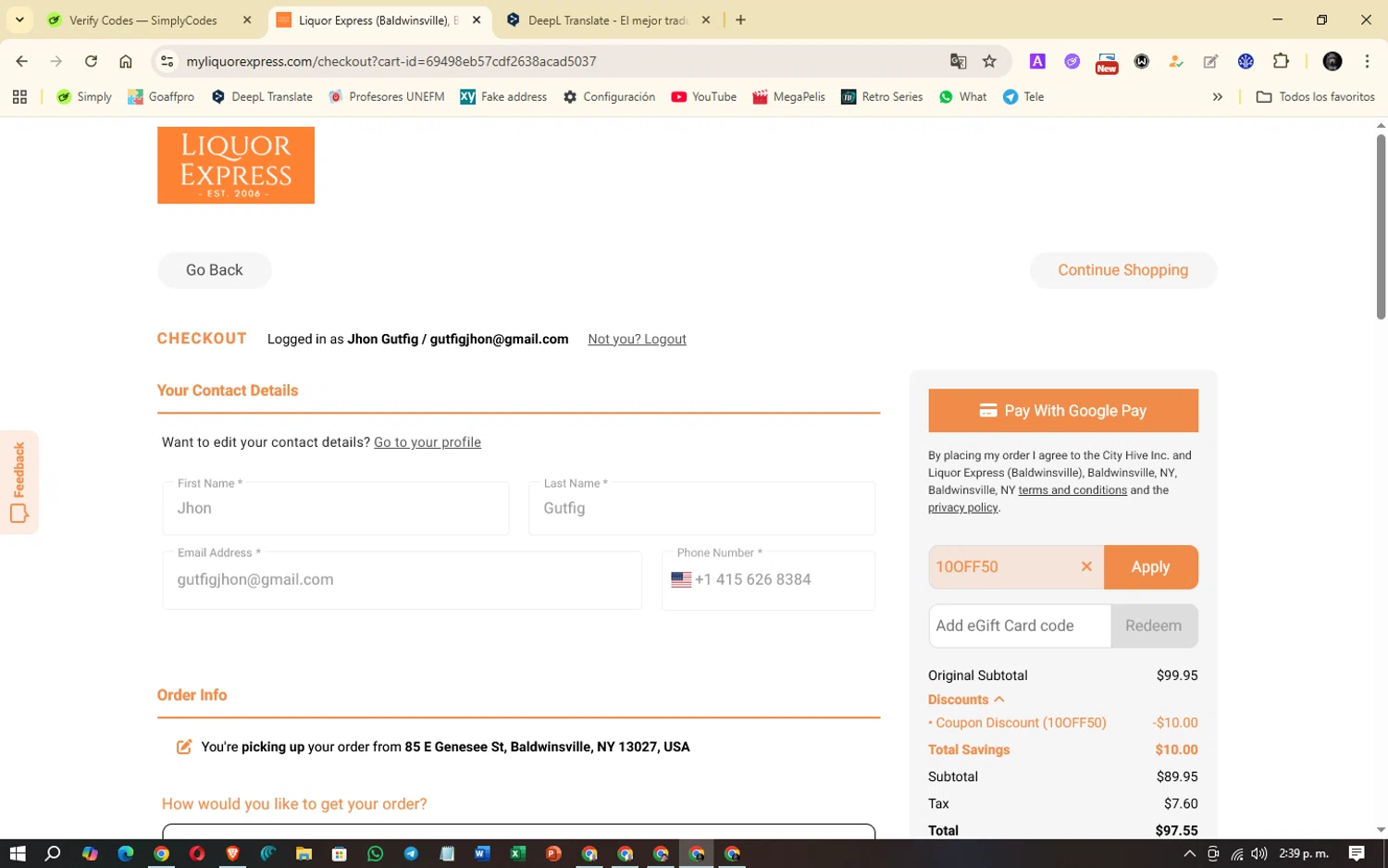Open the Extensions puzzle-piece menu
Viewport: 1388px width, 868px height.
[1281, 61]
